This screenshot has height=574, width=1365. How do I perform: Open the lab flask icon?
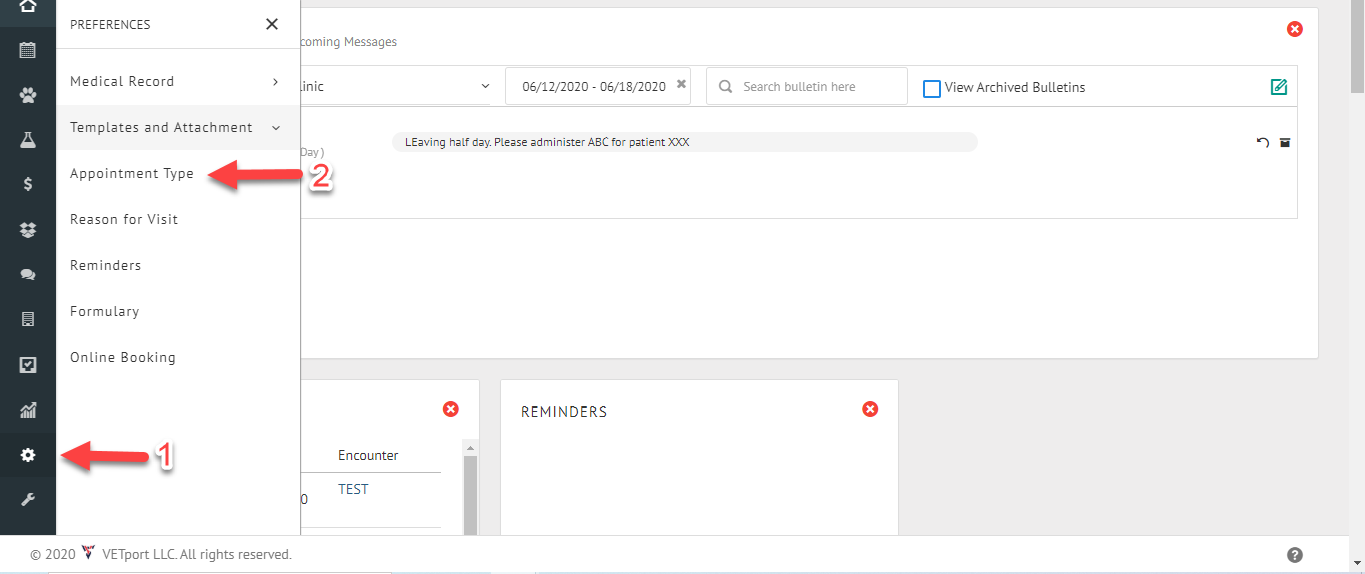coord(28,140)
